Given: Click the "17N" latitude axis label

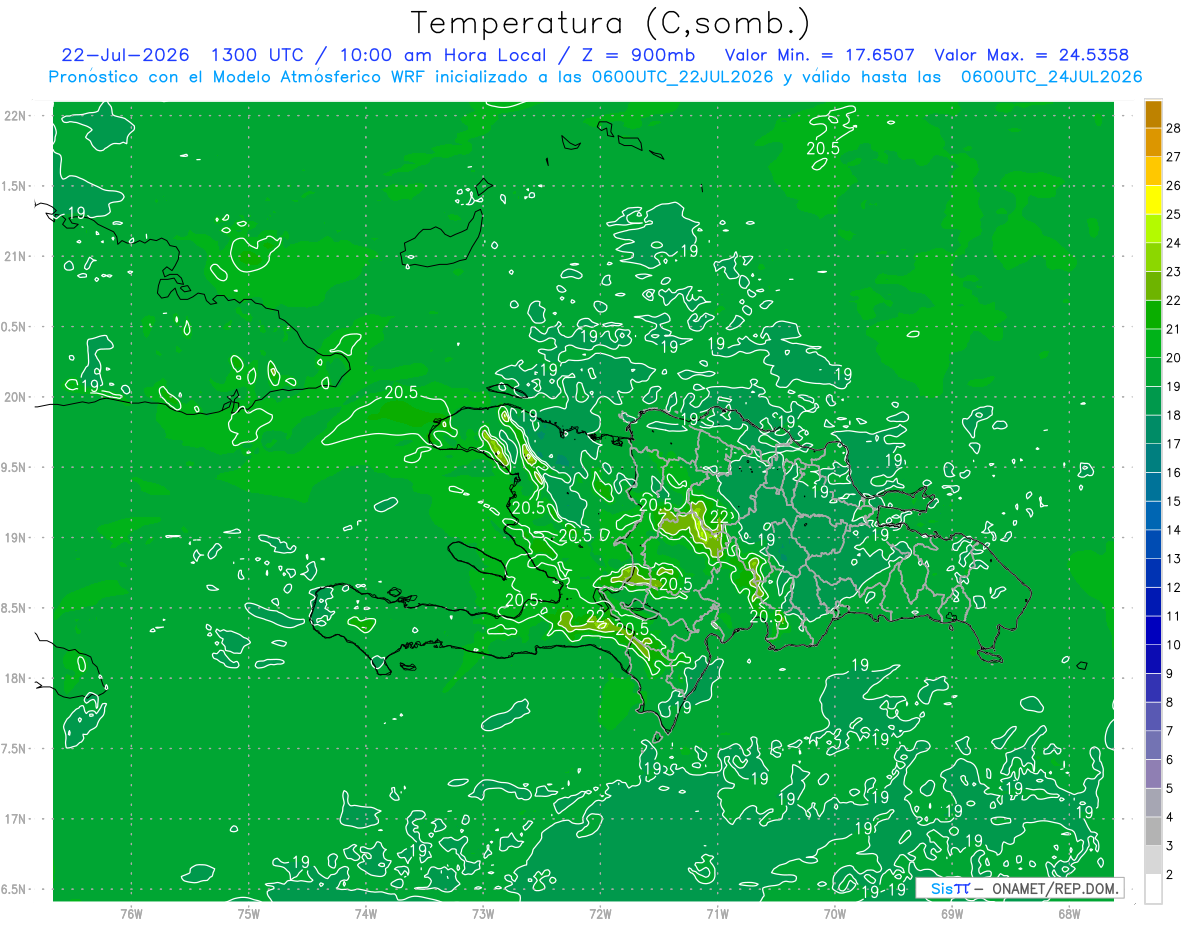Looking at the screenshot, I should (x=14, y=819).
